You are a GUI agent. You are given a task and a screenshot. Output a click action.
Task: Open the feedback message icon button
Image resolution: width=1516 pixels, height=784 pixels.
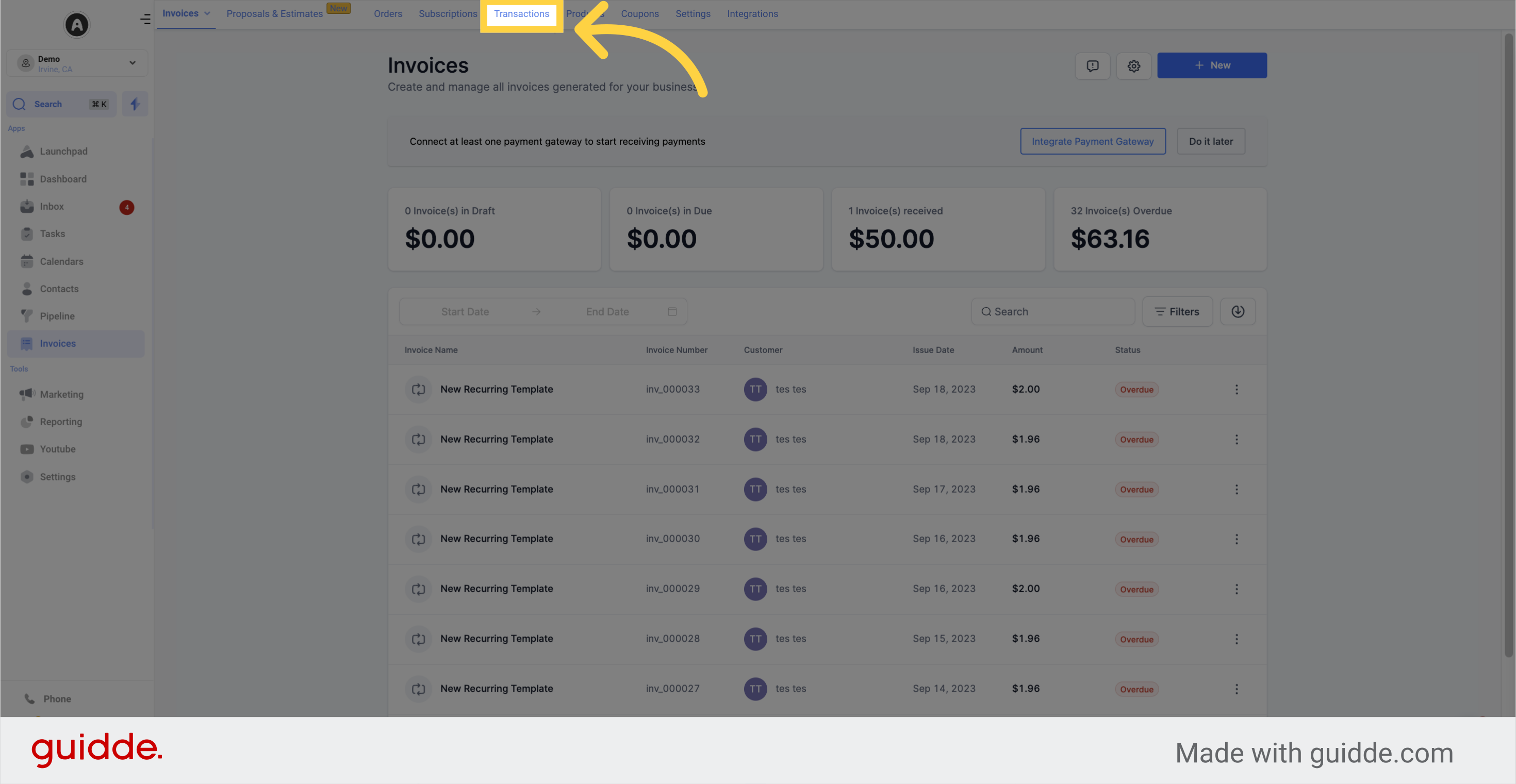pyautogui.click(x=1092, y=66)
